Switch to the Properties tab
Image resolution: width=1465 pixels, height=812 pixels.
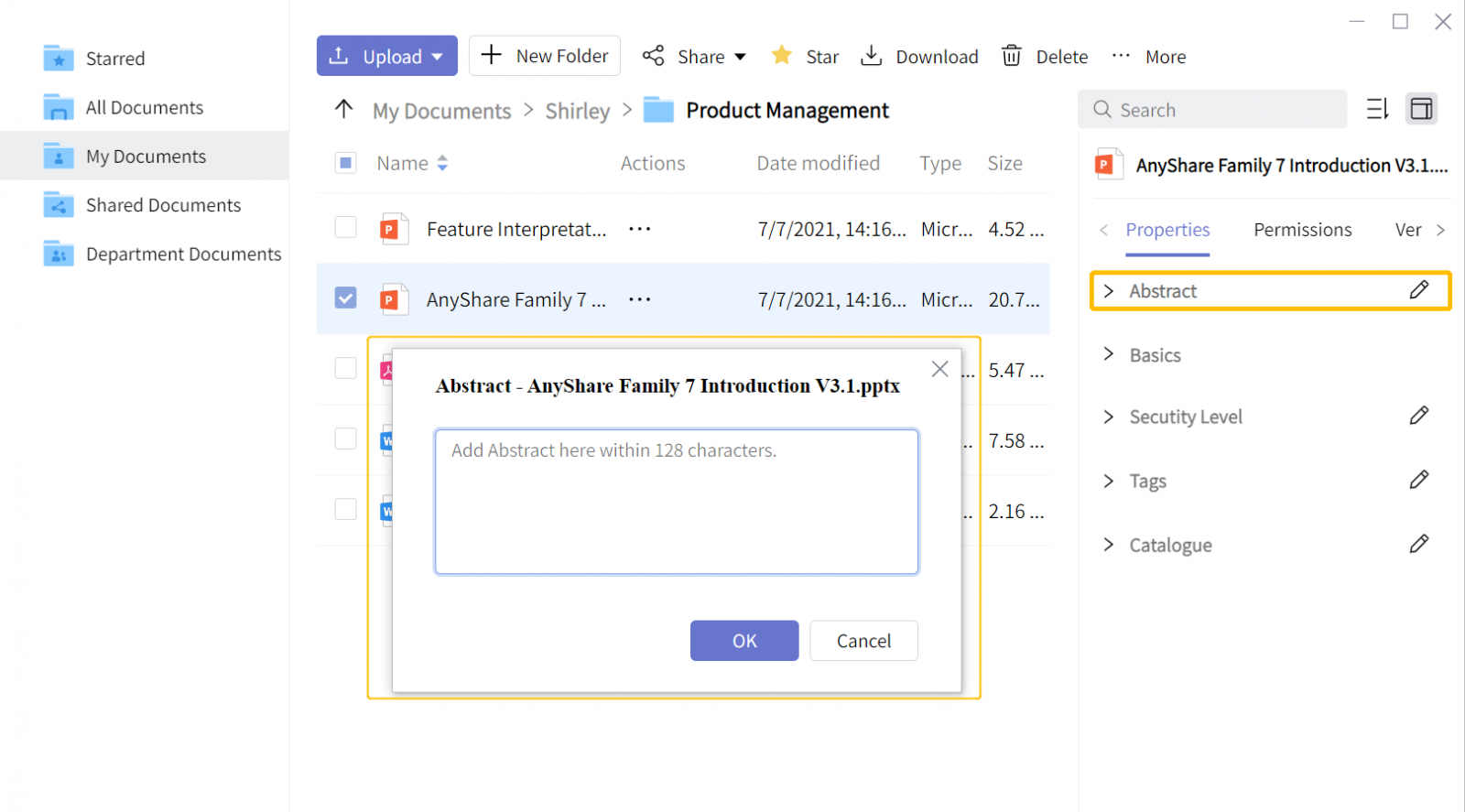[1167, 230]
